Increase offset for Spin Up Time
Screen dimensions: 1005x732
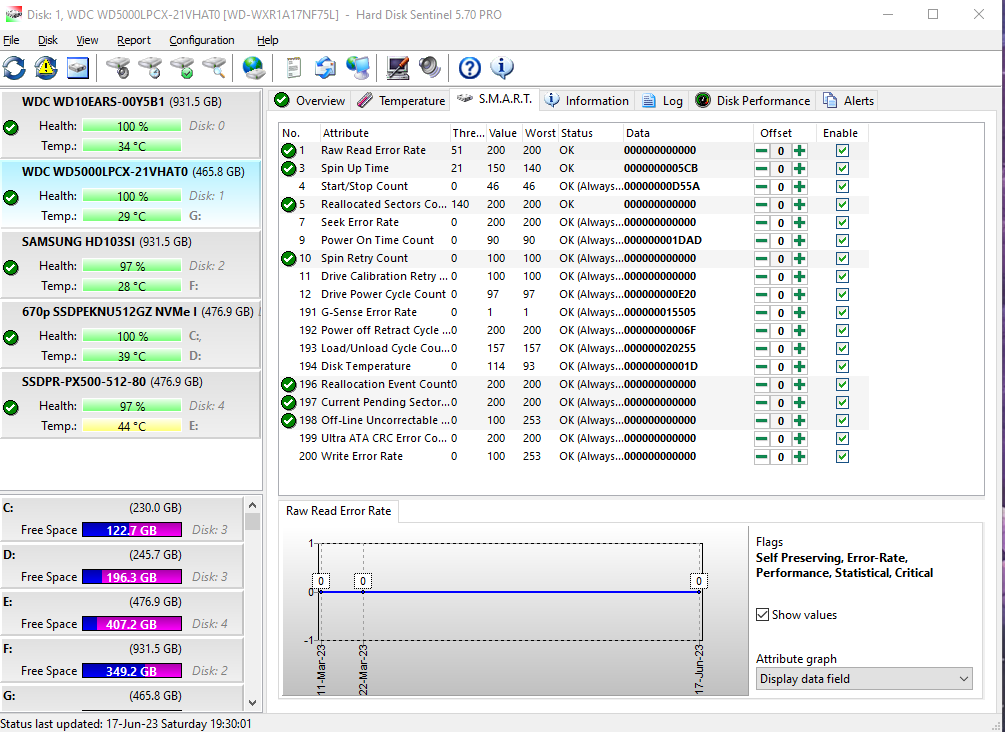pyautogui.click(x=799, y=169)
